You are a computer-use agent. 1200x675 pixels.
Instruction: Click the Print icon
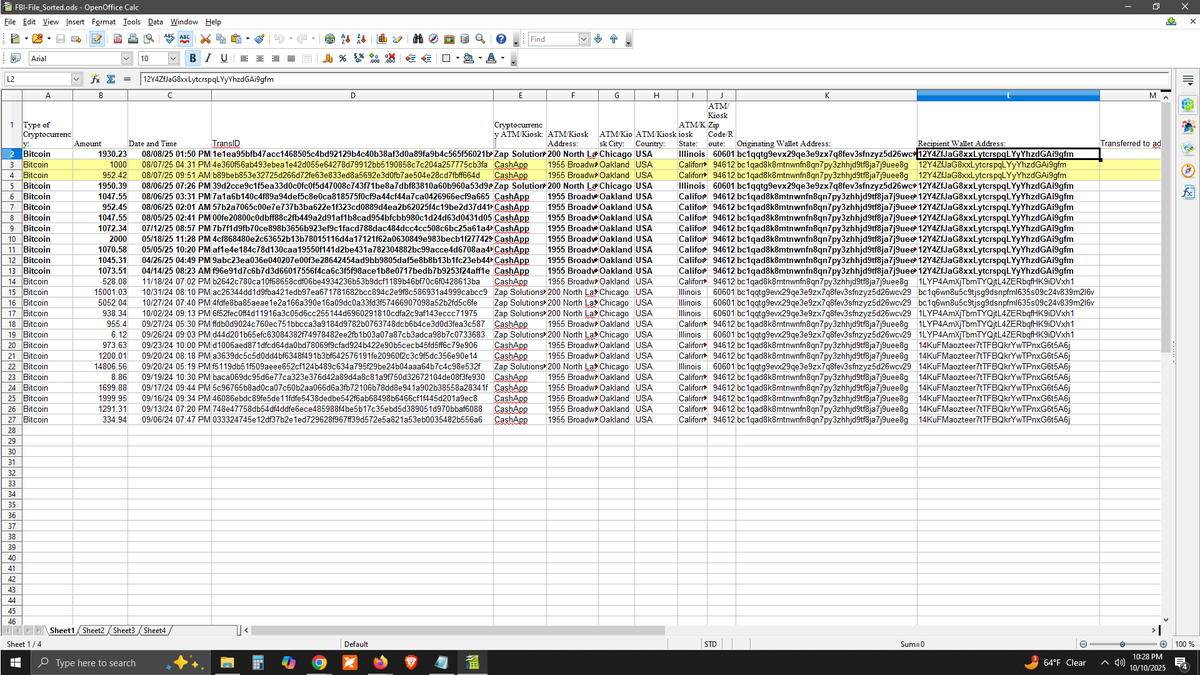[x=133, y=39]
